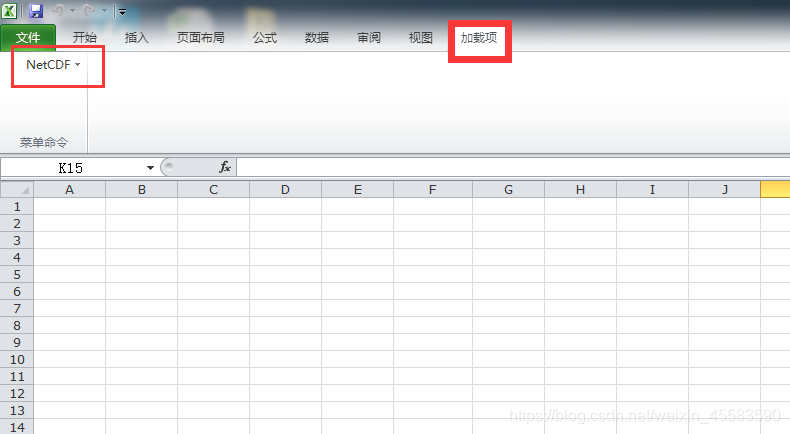Select row 9 header
The image size is (790, 434).
17,343
